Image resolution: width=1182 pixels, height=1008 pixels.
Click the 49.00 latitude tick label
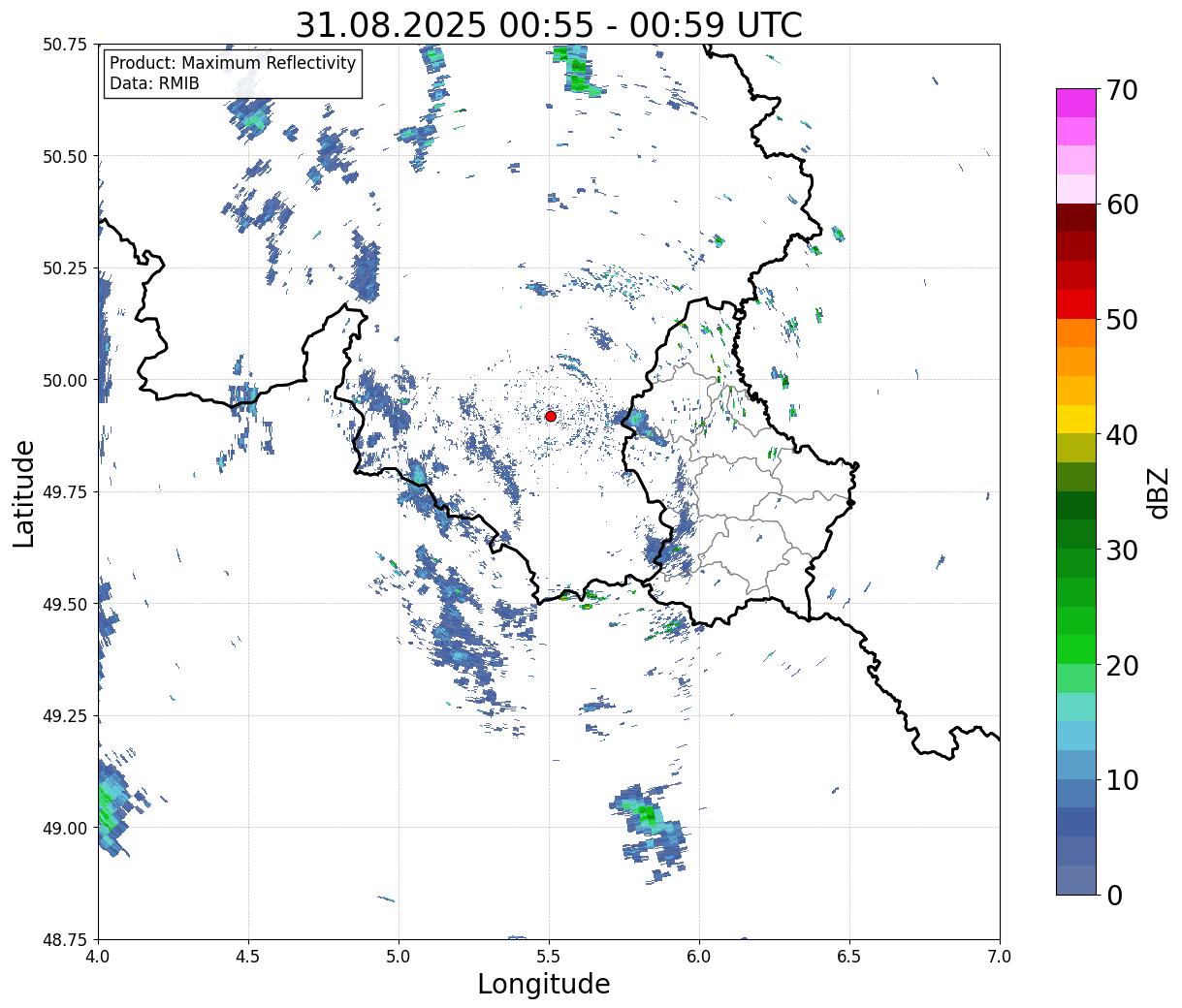click(65, 828)
